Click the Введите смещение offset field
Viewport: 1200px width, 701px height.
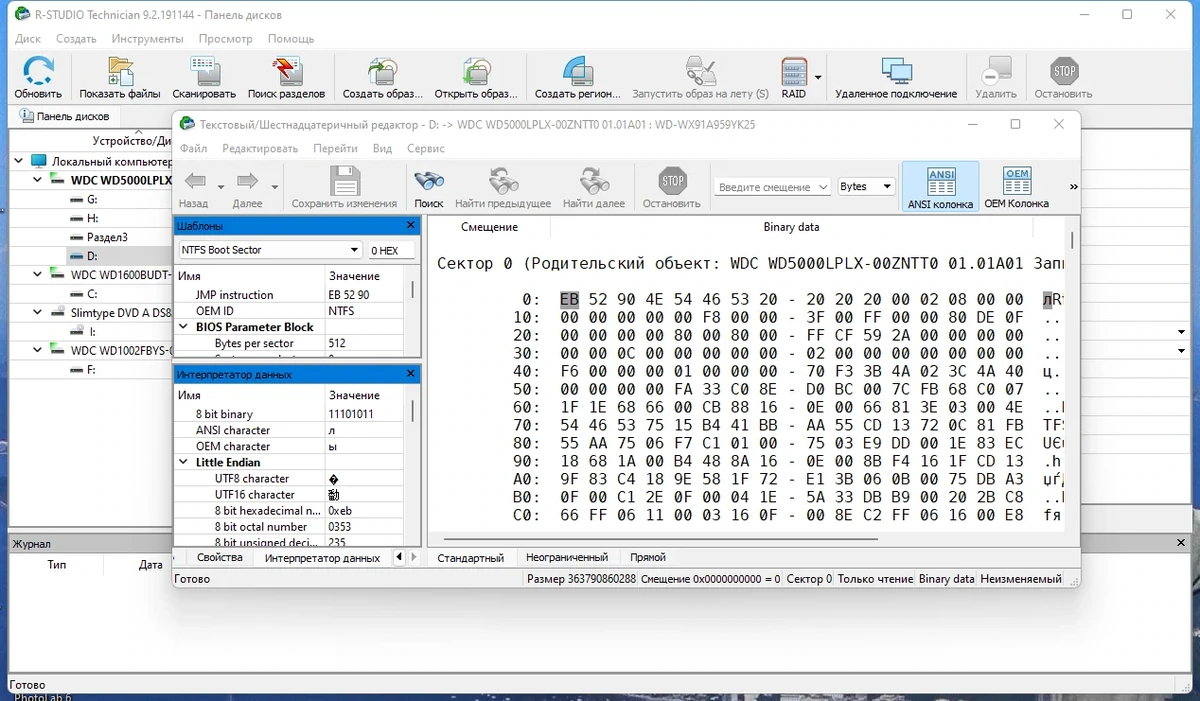coord(773,187)
